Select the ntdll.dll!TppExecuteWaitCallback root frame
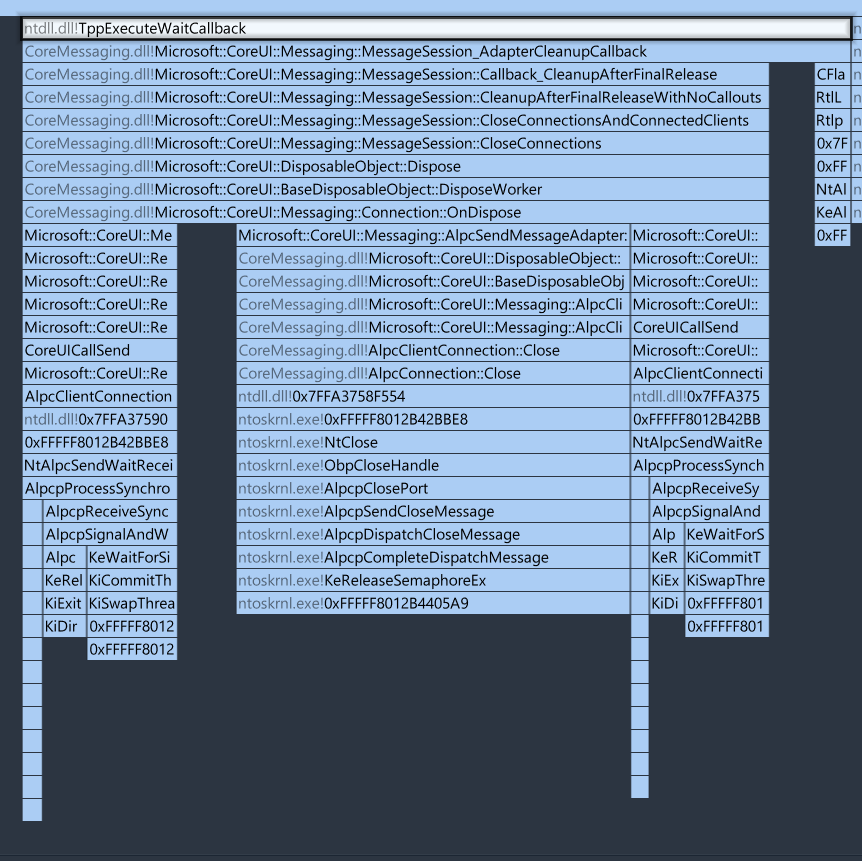 [x=430, y=28]
